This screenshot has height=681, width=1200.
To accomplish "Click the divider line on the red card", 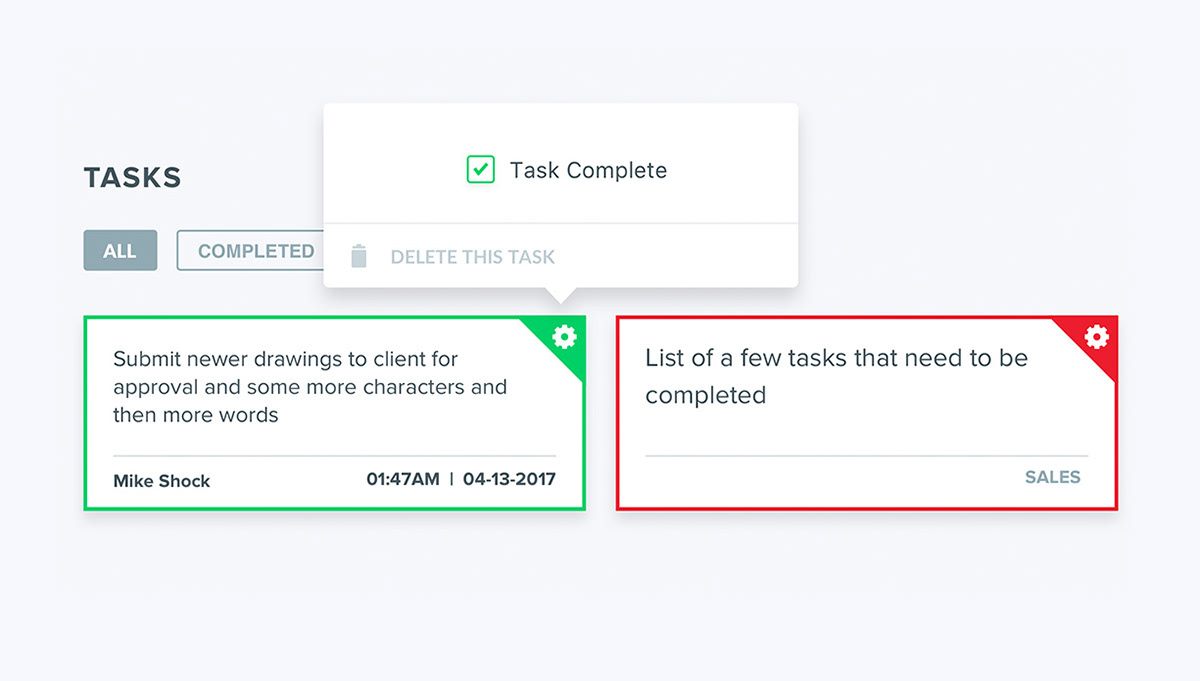I will [867, 456].
